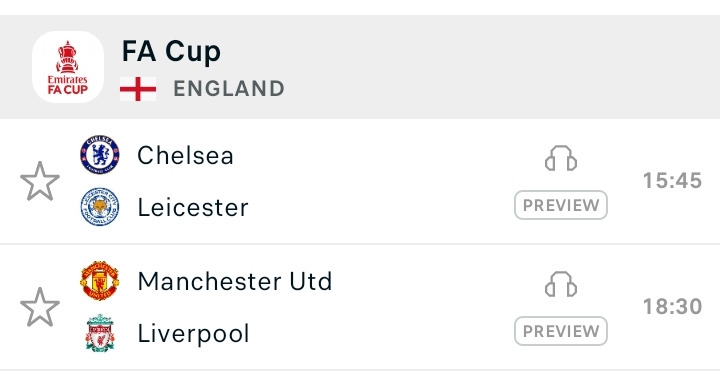Favorite the Chelsea vs Leicester match star
This screenshot has width=720, height=392.
point(40,181)
